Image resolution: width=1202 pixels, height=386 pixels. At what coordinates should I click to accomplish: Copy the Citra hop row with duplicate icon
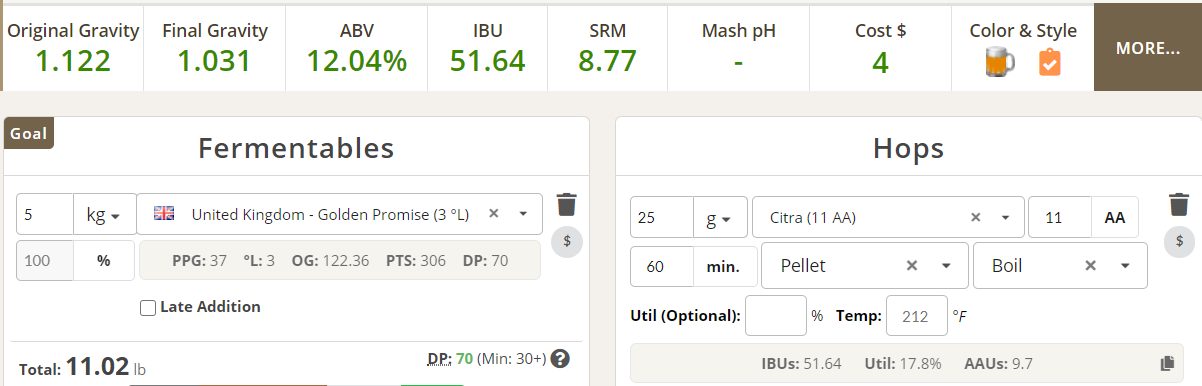1166,363
